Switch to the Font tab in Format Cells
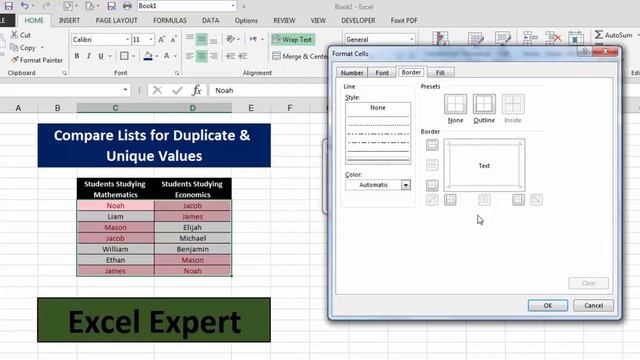The image size is (640, 360). click(382, 73)
